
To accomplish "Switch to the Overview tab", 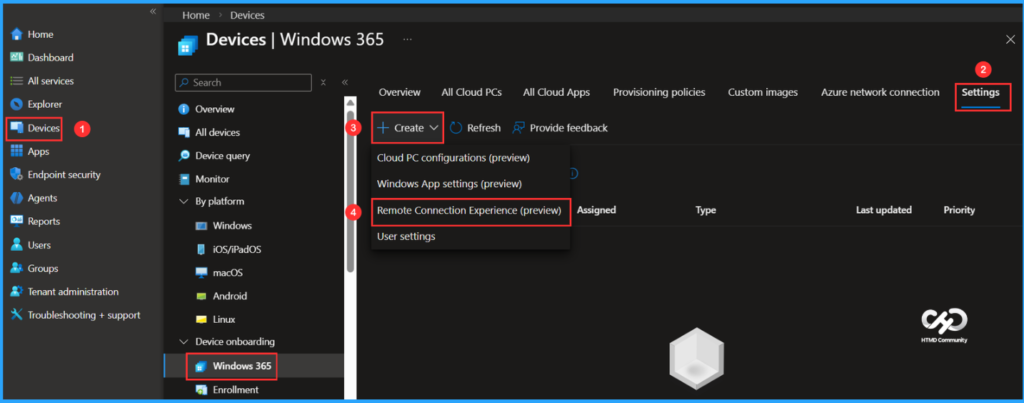I will (400, 93).
